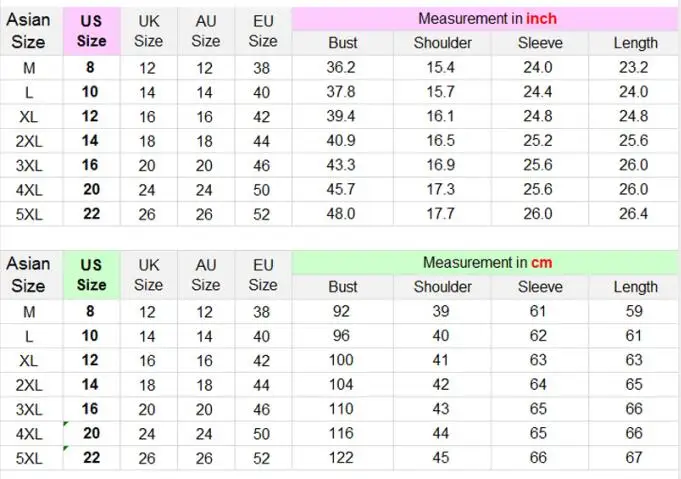Image resolution: width=681 pixels, height=479 pixels.
Task: Select the 3XL row label in cm table
Action: click(30, 409)
